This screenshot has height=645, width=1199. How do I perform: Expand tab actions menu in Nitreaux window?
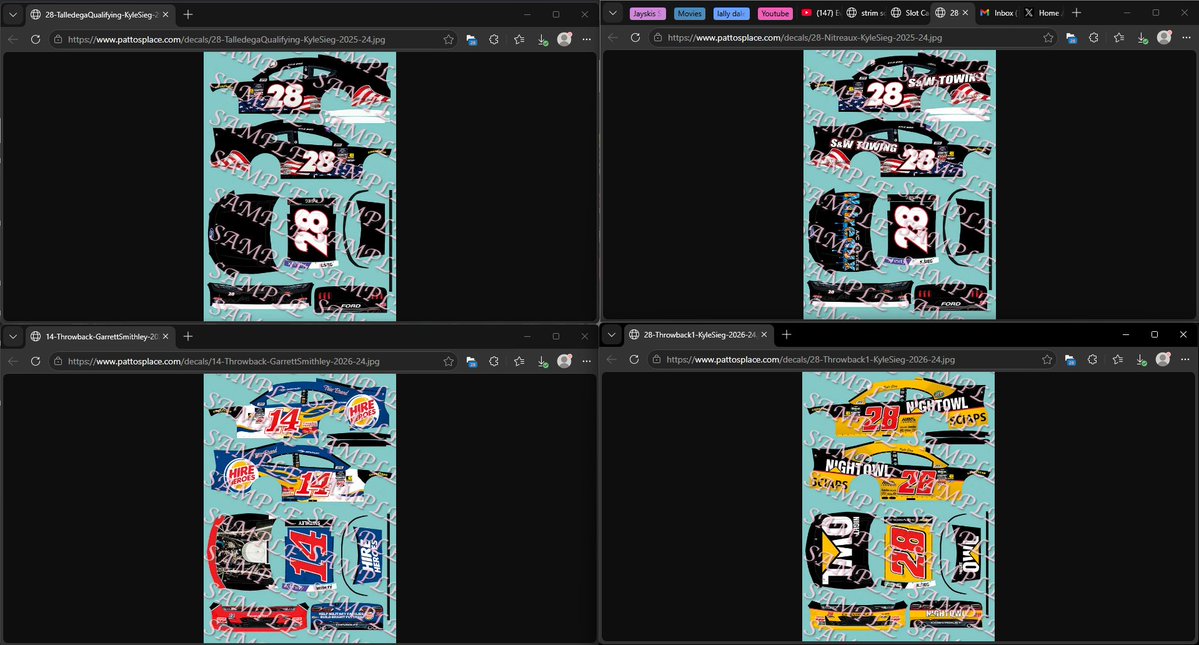612,13
